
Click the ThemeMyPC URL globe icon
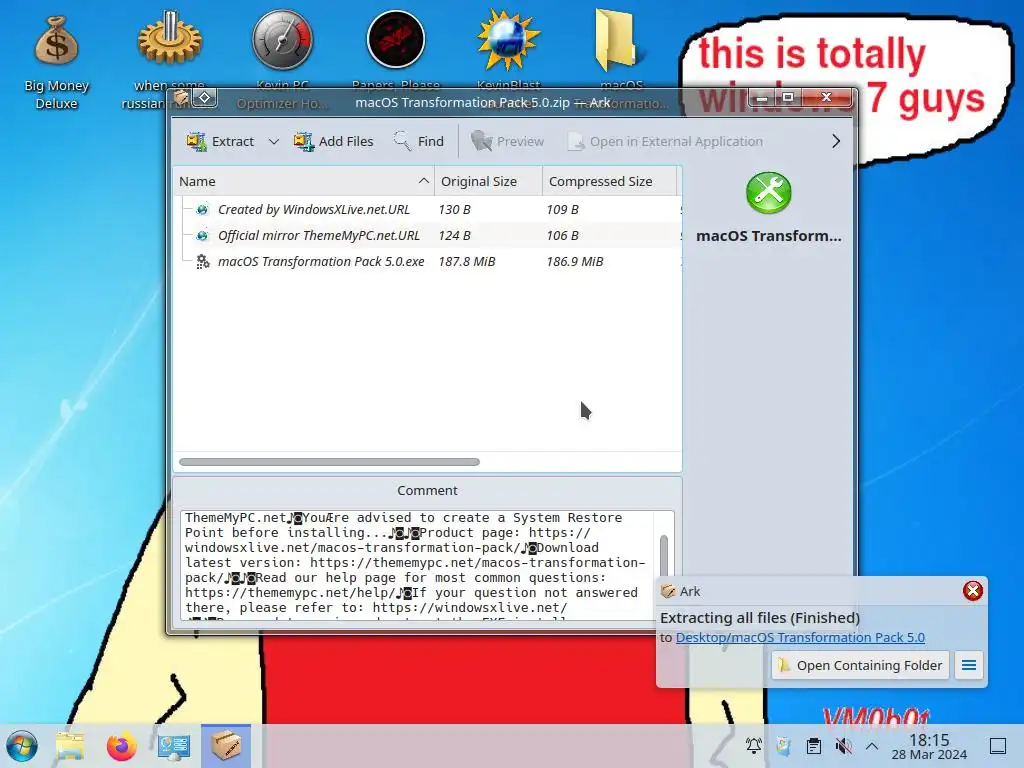[202, 236]
